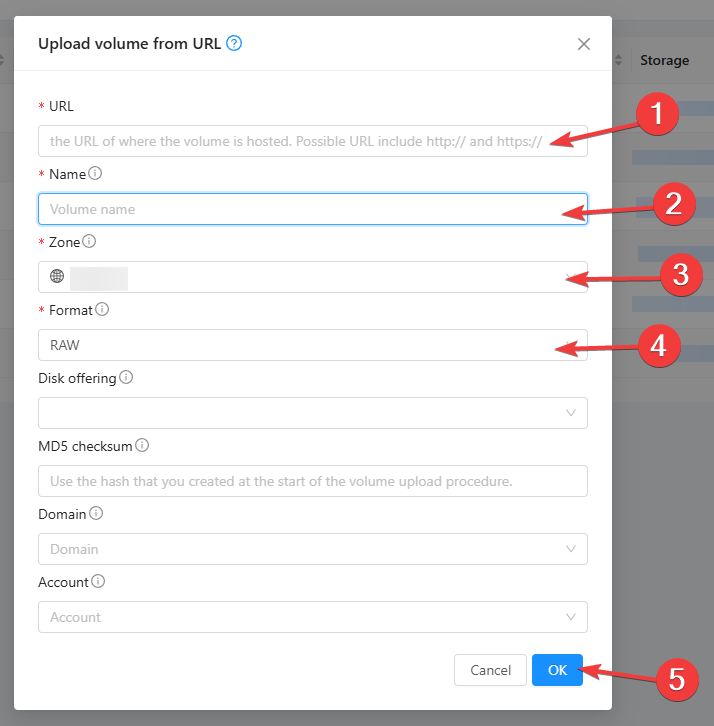Viewport: 714px width, 726px height.
Task: Click the MD5 checksum input field
Action: pyautogui.click(x=312, y=481)
